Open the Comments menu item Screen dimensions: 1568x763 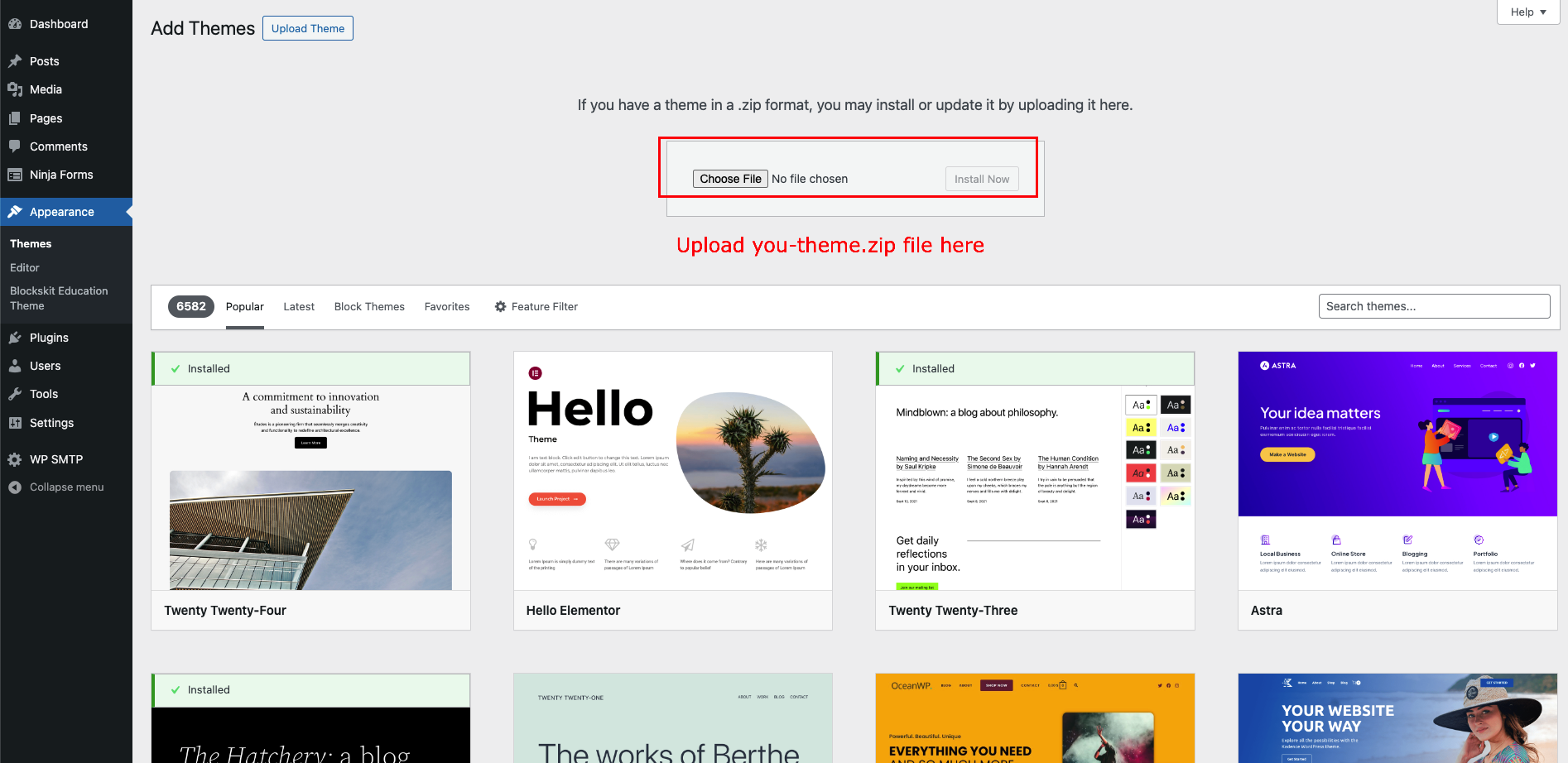[66, 146]
